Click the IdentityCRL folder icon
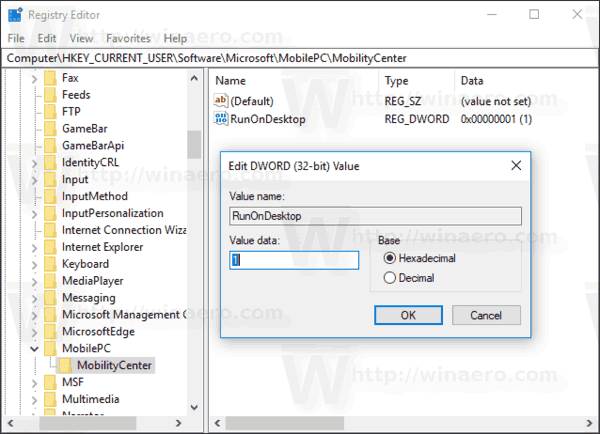The height and width of the screenshot is (434, 600). tap(50, 163)
